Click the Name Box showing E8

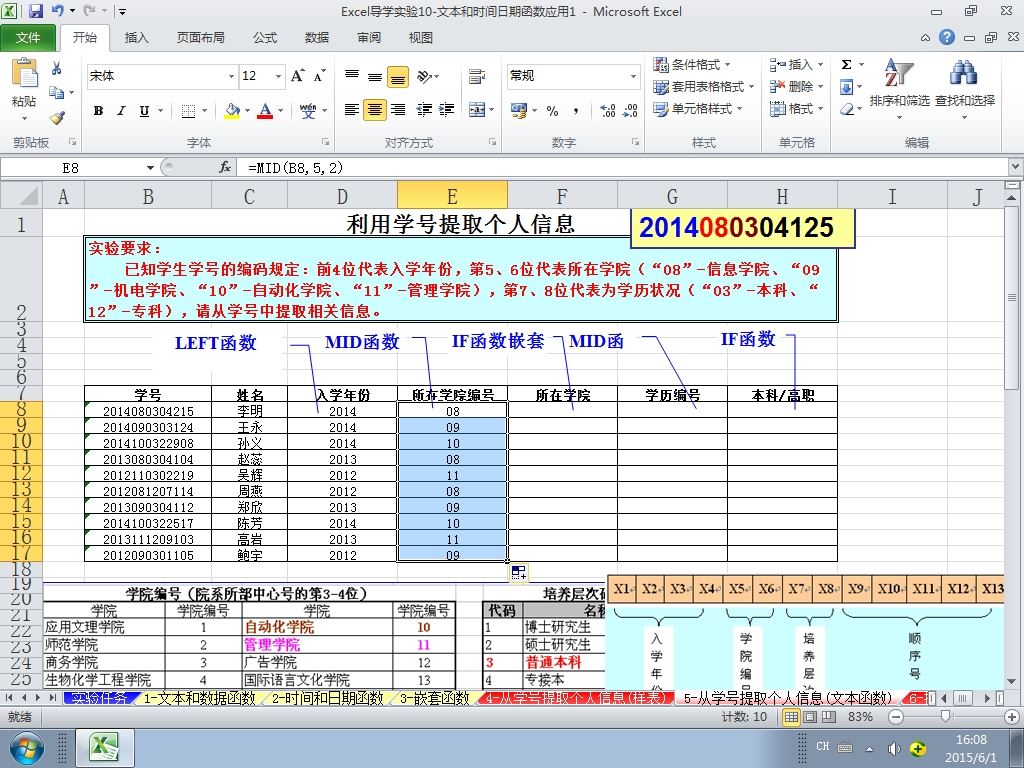(x=71, y=168)
